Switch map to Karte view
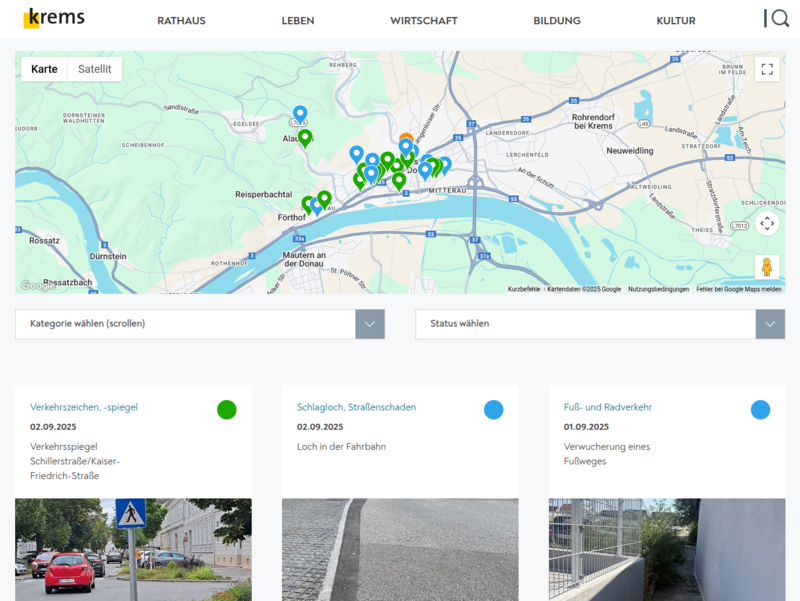800x601 pixels. pyautogui.click(x=44, y=69)
